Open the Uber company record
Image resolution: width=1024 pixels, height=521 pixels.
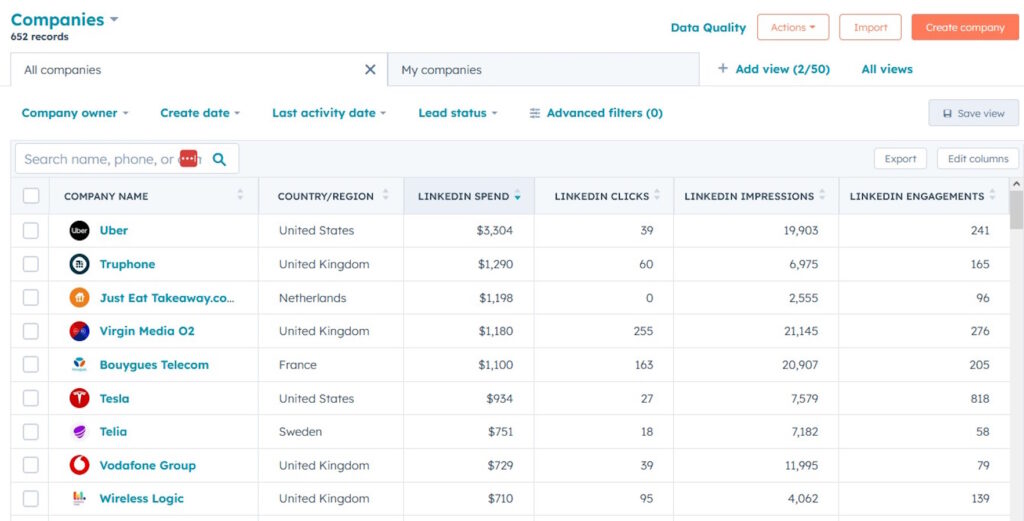114,230
